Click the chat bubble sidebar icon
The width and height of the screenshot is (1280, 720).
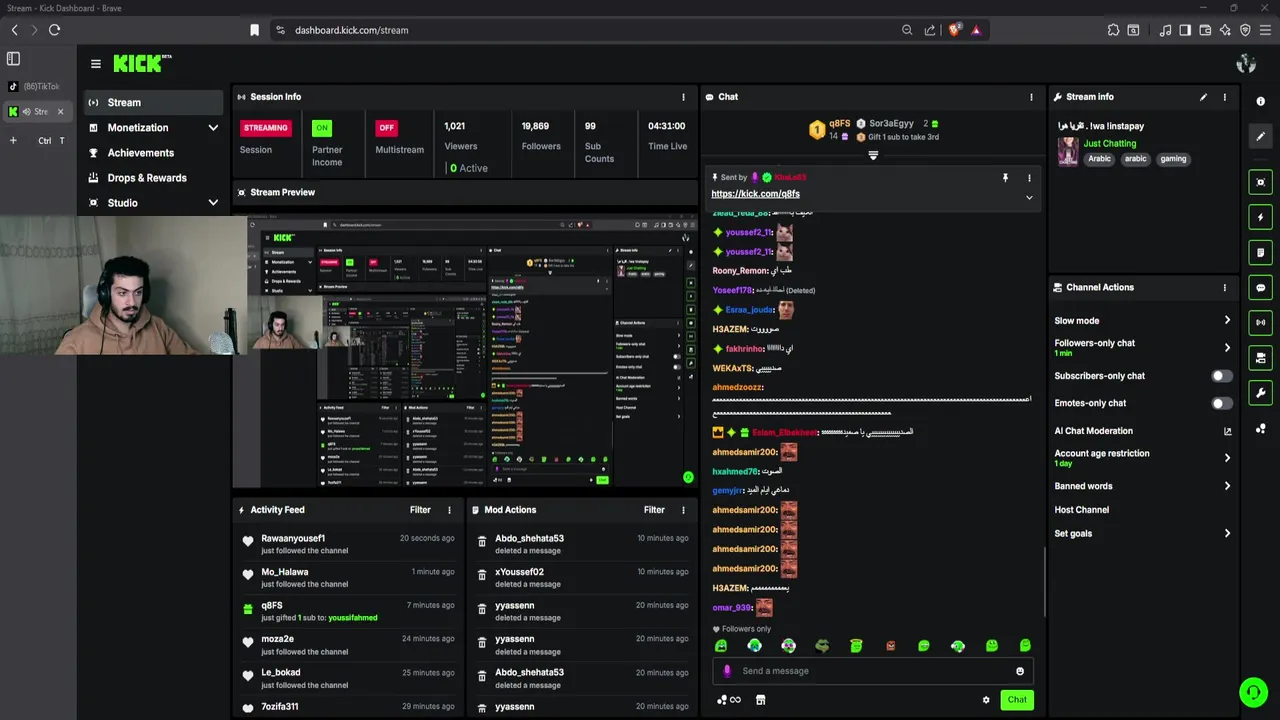click(x=1260, y=287)
